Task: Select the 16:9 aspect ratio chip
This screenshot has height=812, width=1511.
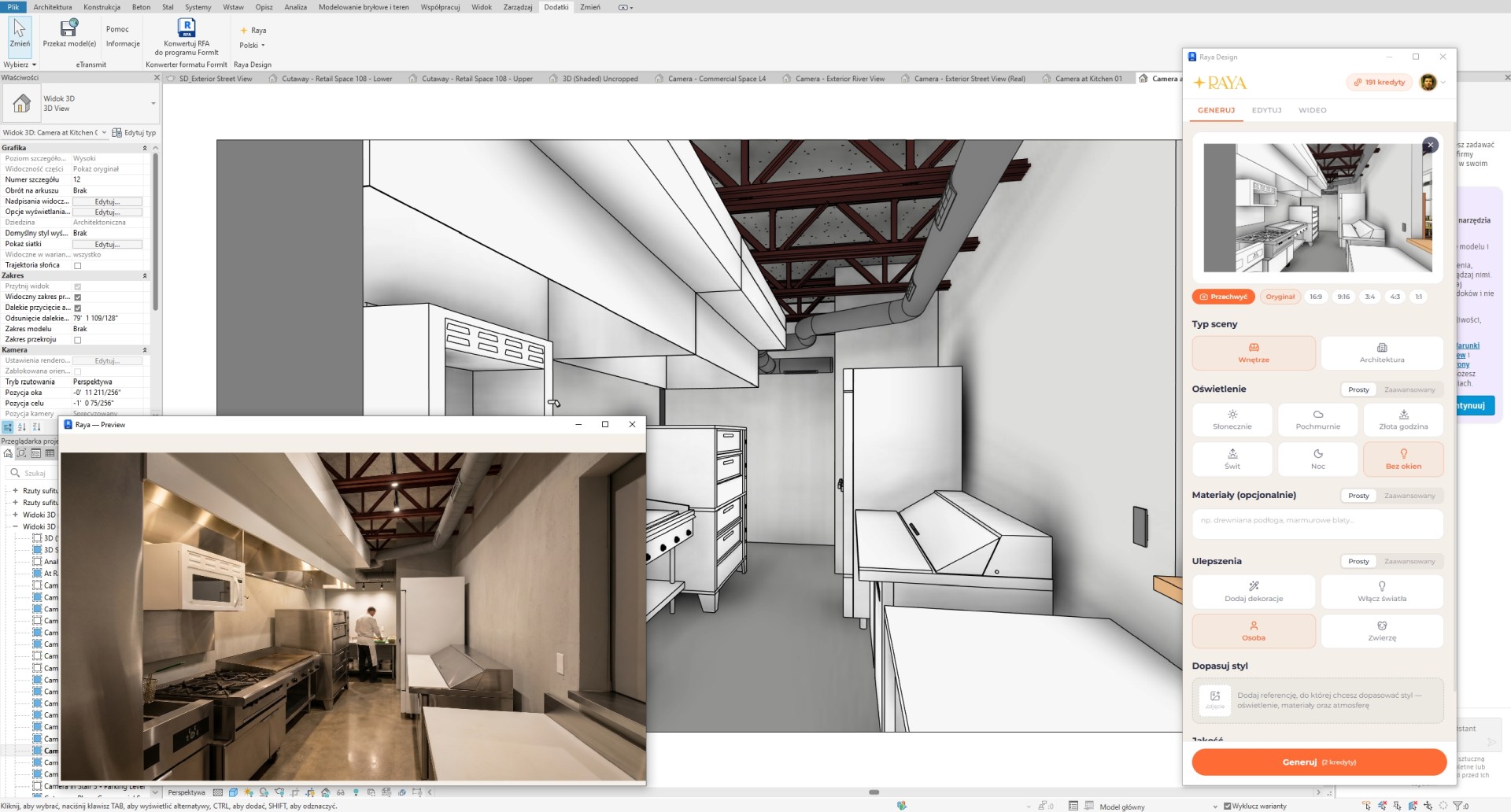Action: (1315, 297)
